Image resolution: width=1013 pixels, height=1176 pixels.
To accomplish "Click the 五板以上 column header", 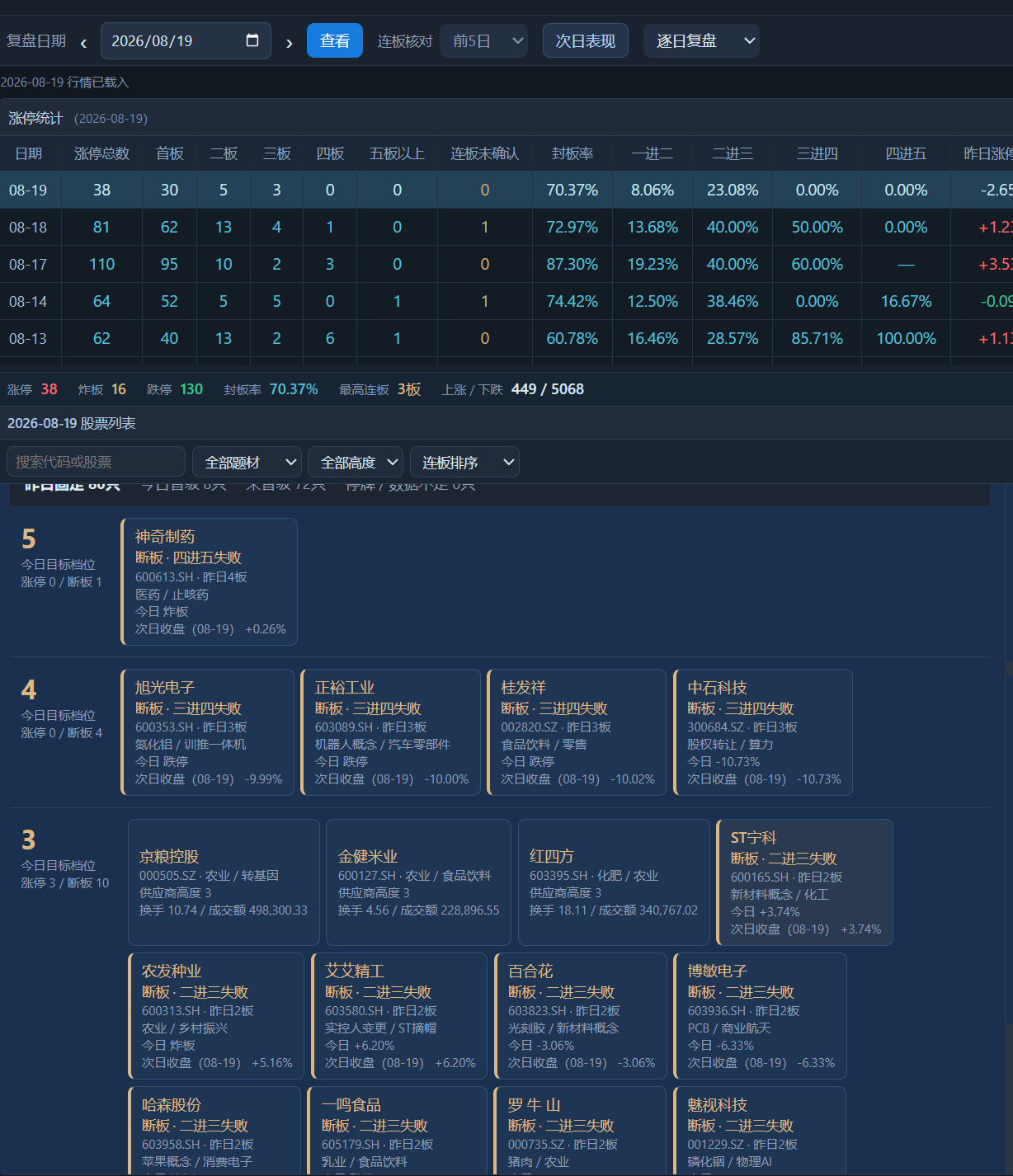I will coord(397,153).
